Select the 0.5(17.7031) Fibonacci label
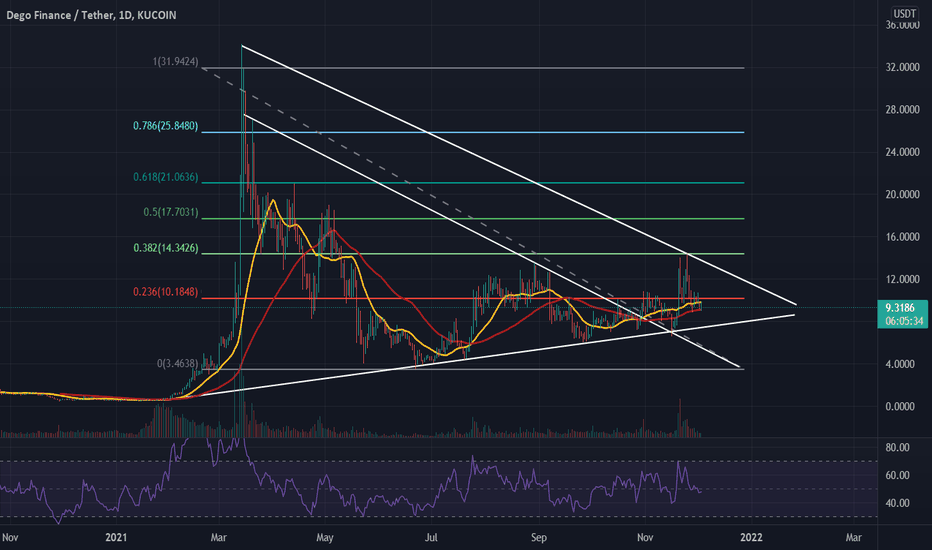This screenshot has height=550, width=932. coord(171,212)
